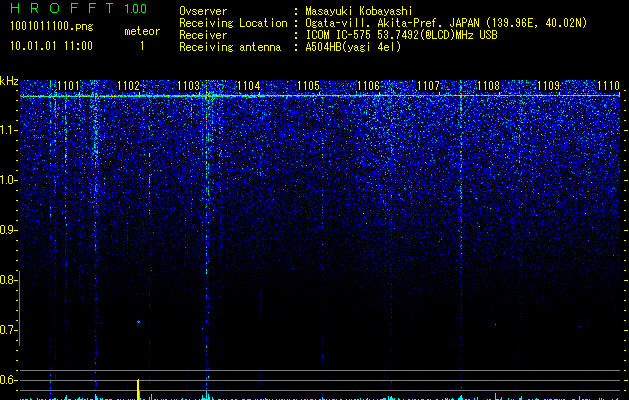This screenshot has width=629, height=400.
Task: Click the 1103 time marker
Action: pyautogui.click(x=189, y=85)
